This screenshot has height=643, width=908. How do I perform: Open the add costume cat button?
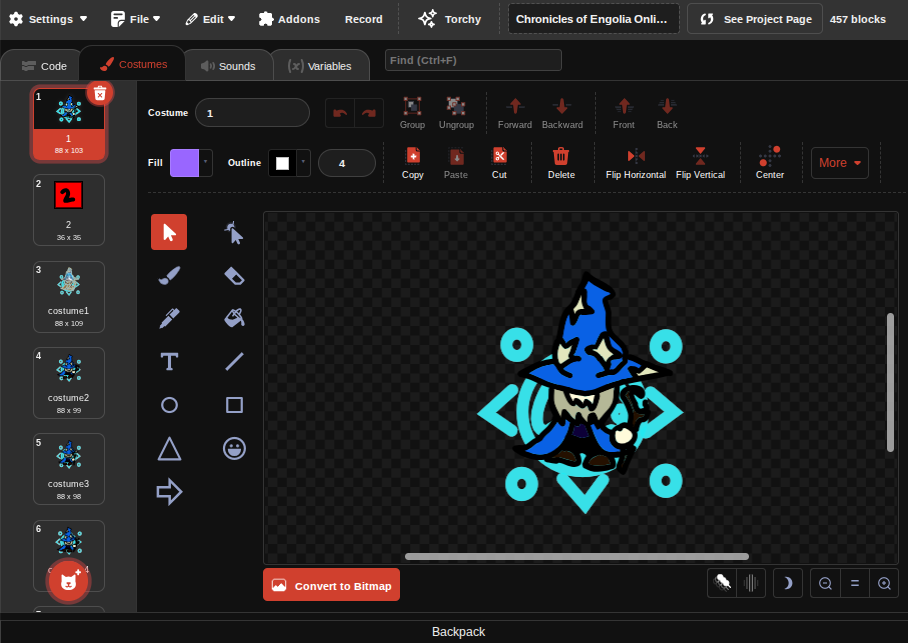[x=68, y=581]
